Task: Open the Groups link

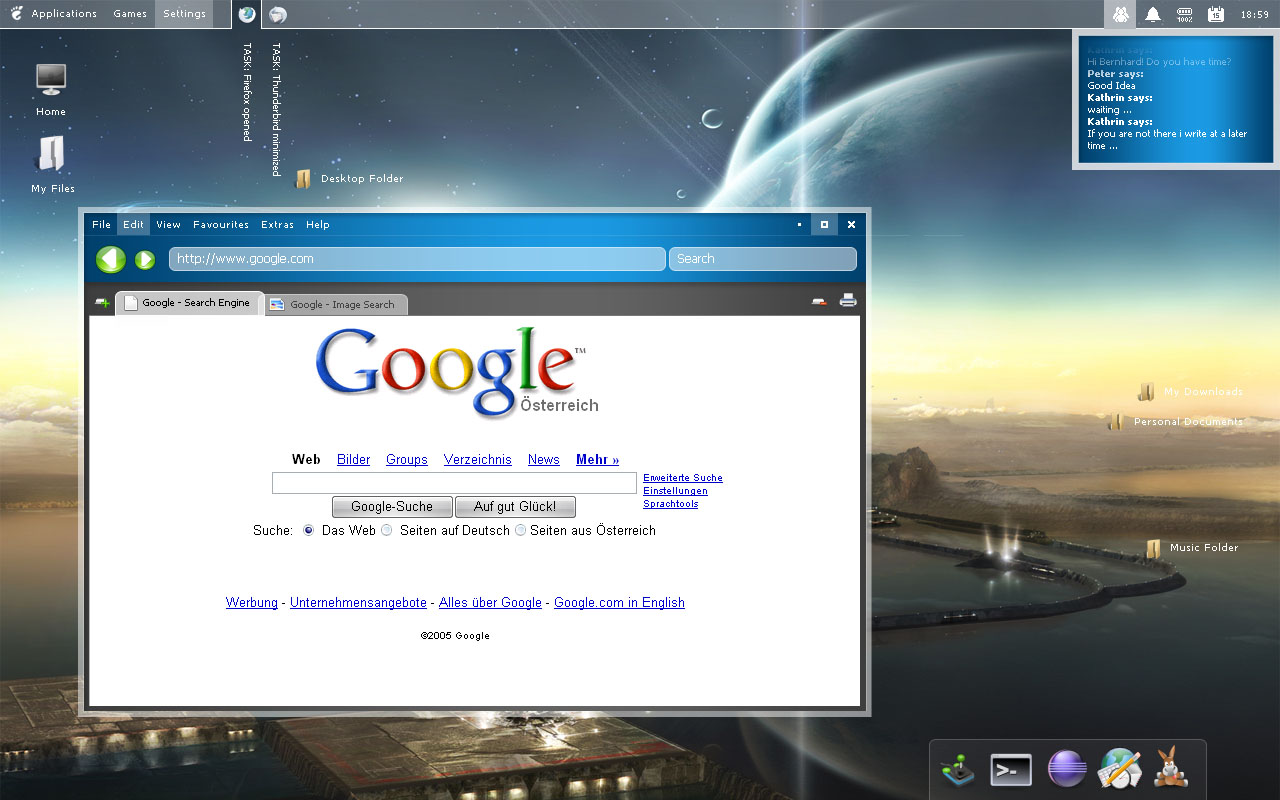Action: pyautogui.click(x=407, y=460)
